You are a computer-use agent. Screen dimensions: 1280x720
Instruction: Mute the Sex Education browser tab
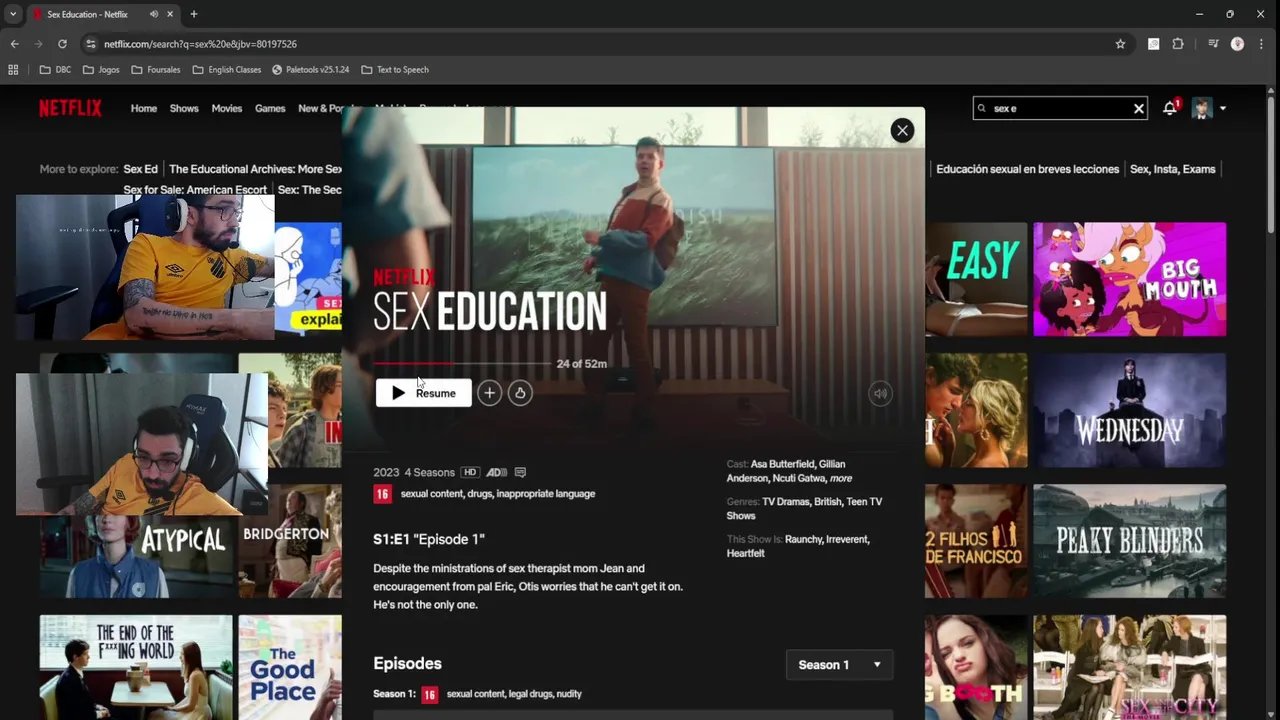pyautogui.click(x=154, y=14)
